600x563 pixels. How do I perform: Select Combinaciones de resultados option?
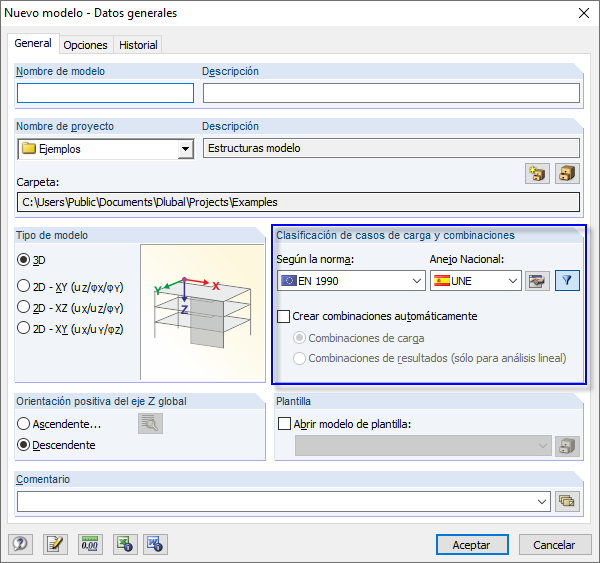(429, 358)
